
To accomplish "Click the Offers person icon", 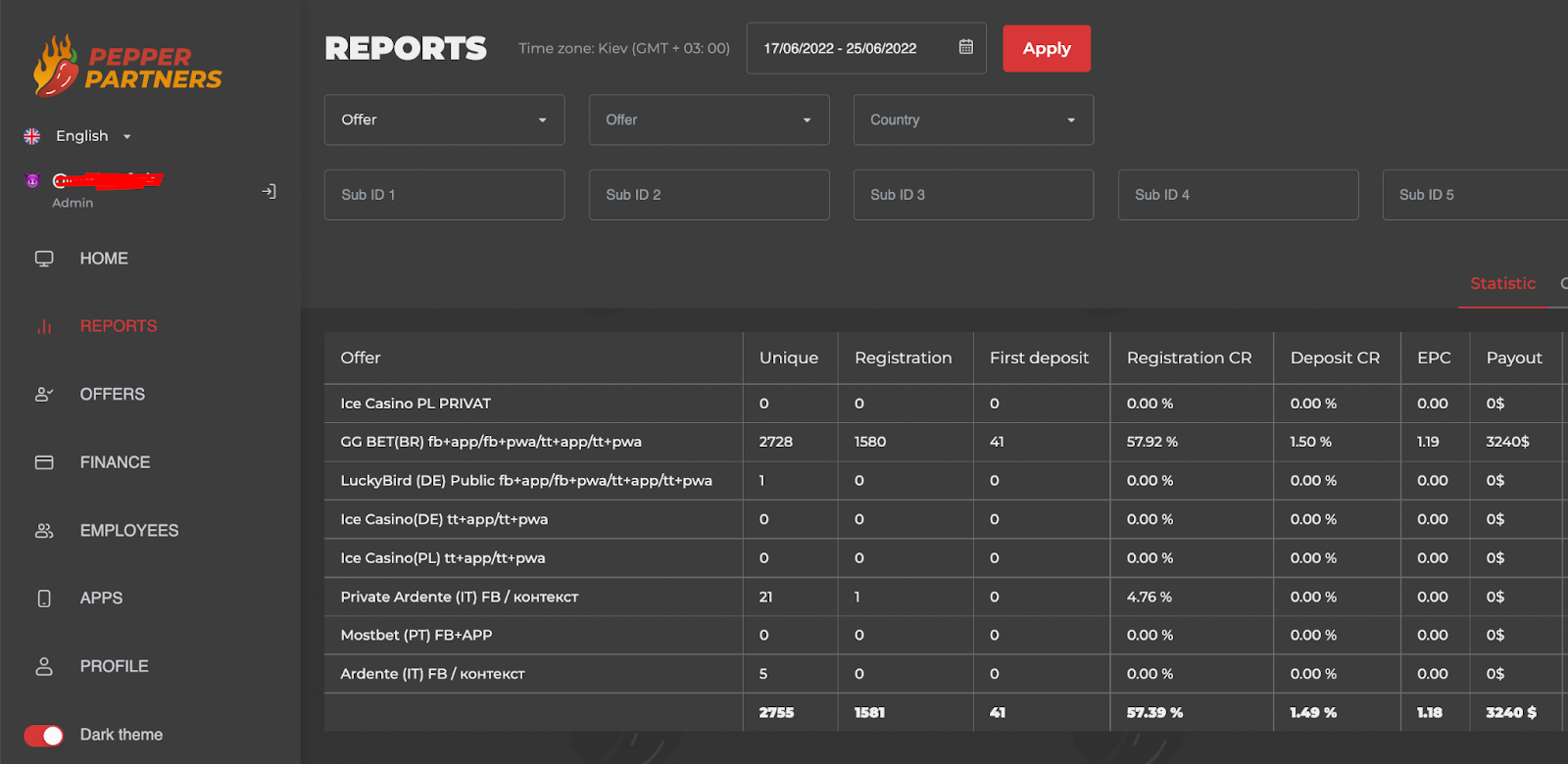I will [x=44, y=394].
